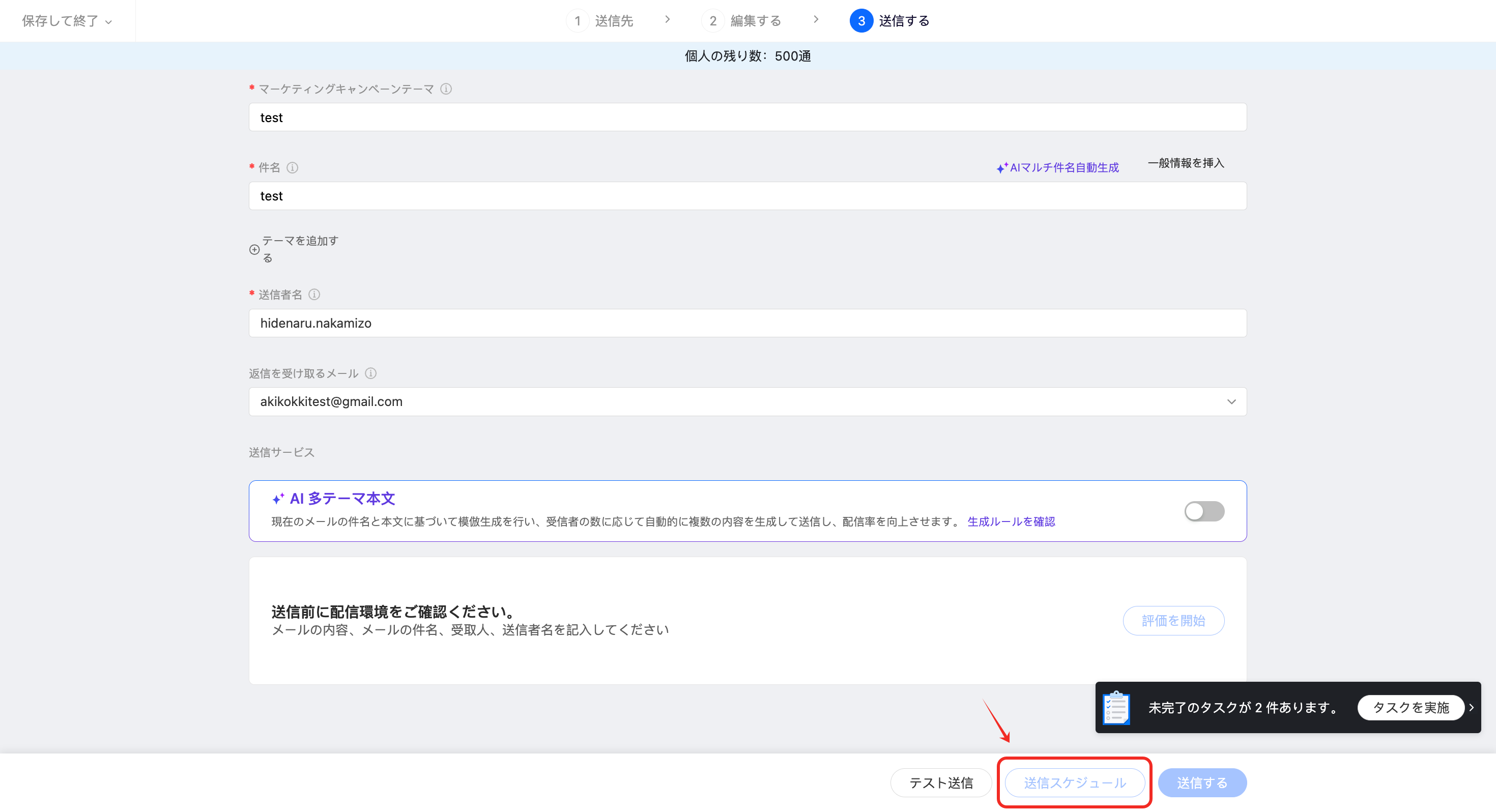Click chevron arrow in reply email dropdown
1496x812 pixels.
coord(1231,402)
